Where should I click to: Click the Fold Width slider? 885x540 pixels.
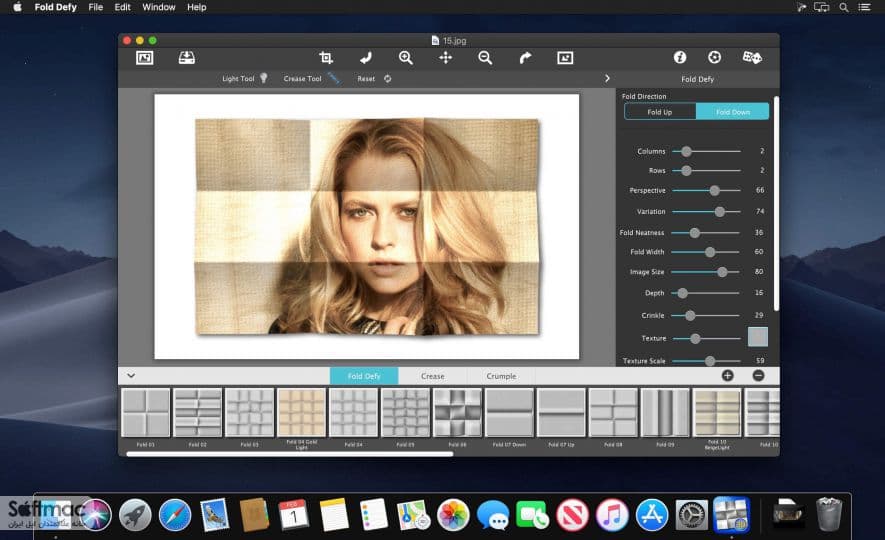(x=706, y=252)
